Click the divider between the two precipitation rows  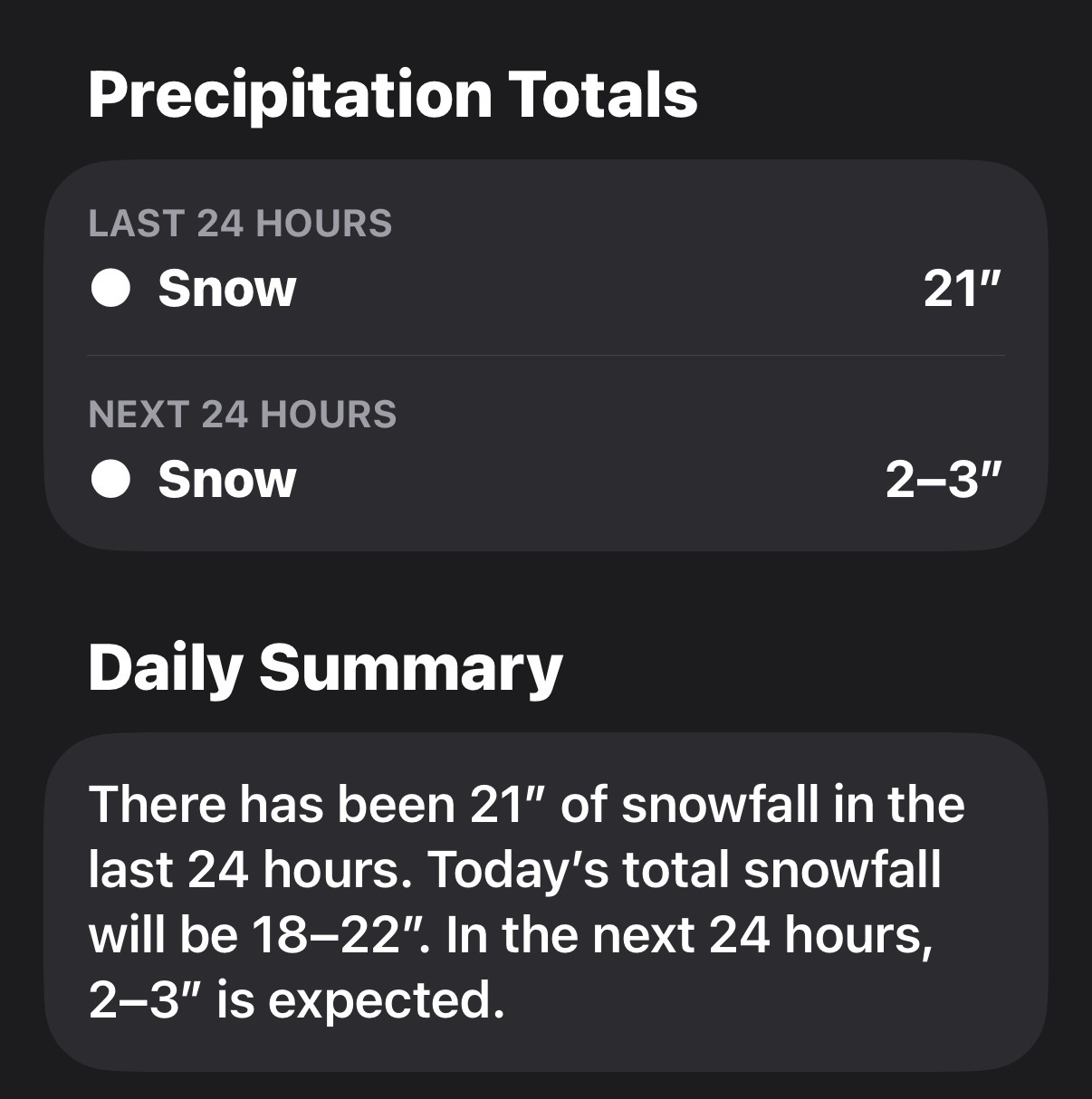545,356
